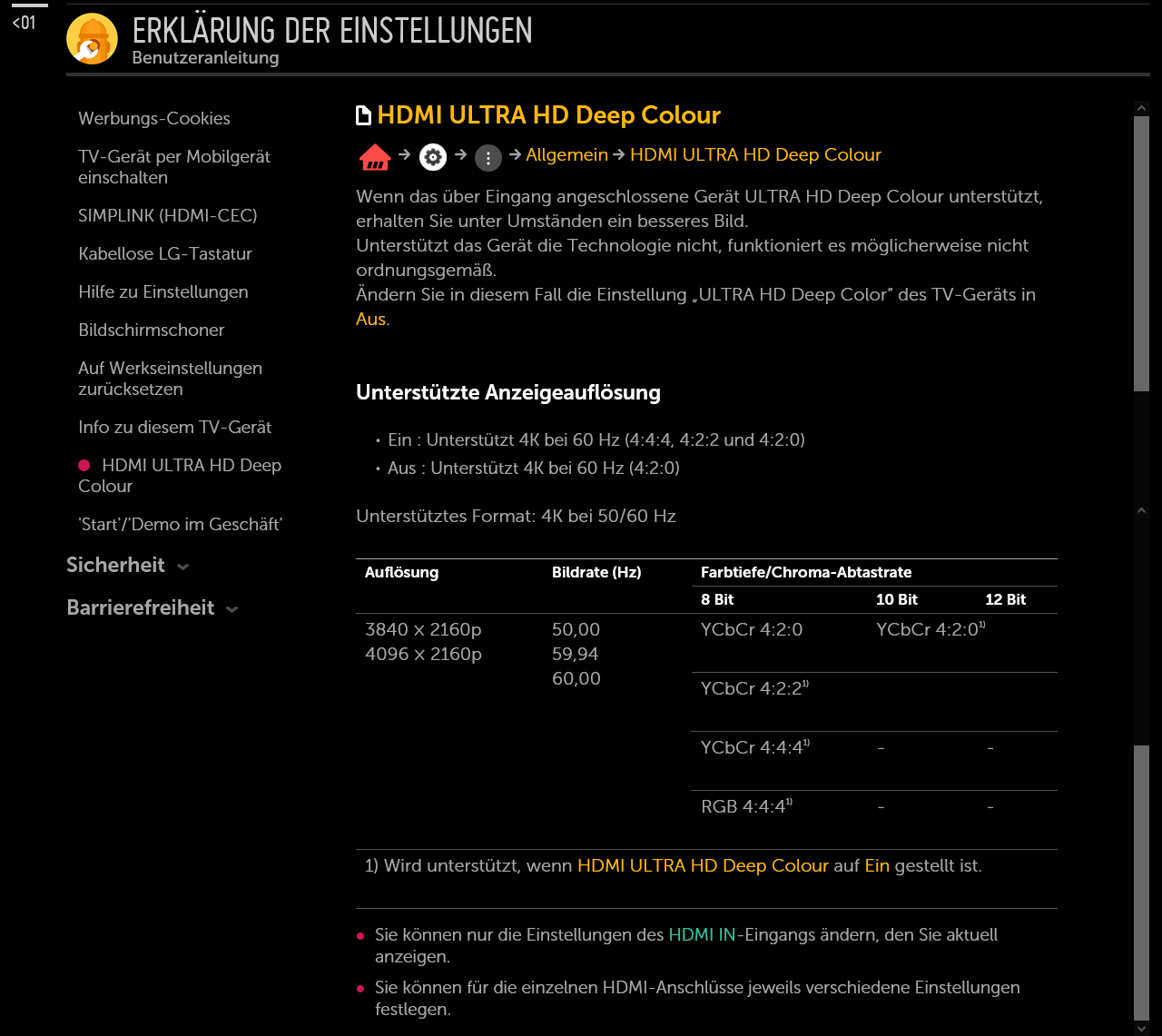Click the YCbCr 4:4:4 table cell

[755, 747]
